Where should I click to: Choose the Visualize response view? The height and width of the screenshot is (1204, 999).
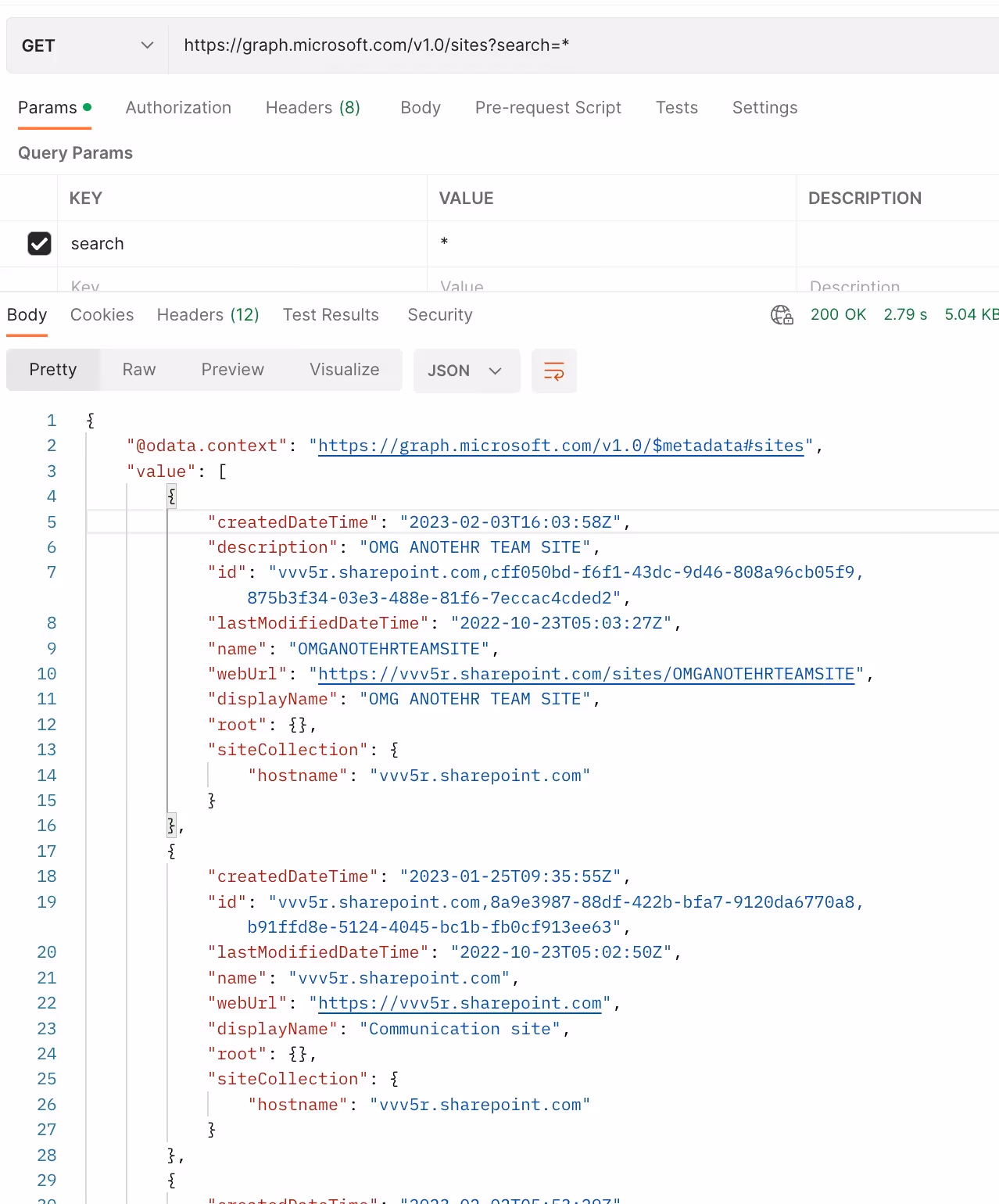(345, 370)
